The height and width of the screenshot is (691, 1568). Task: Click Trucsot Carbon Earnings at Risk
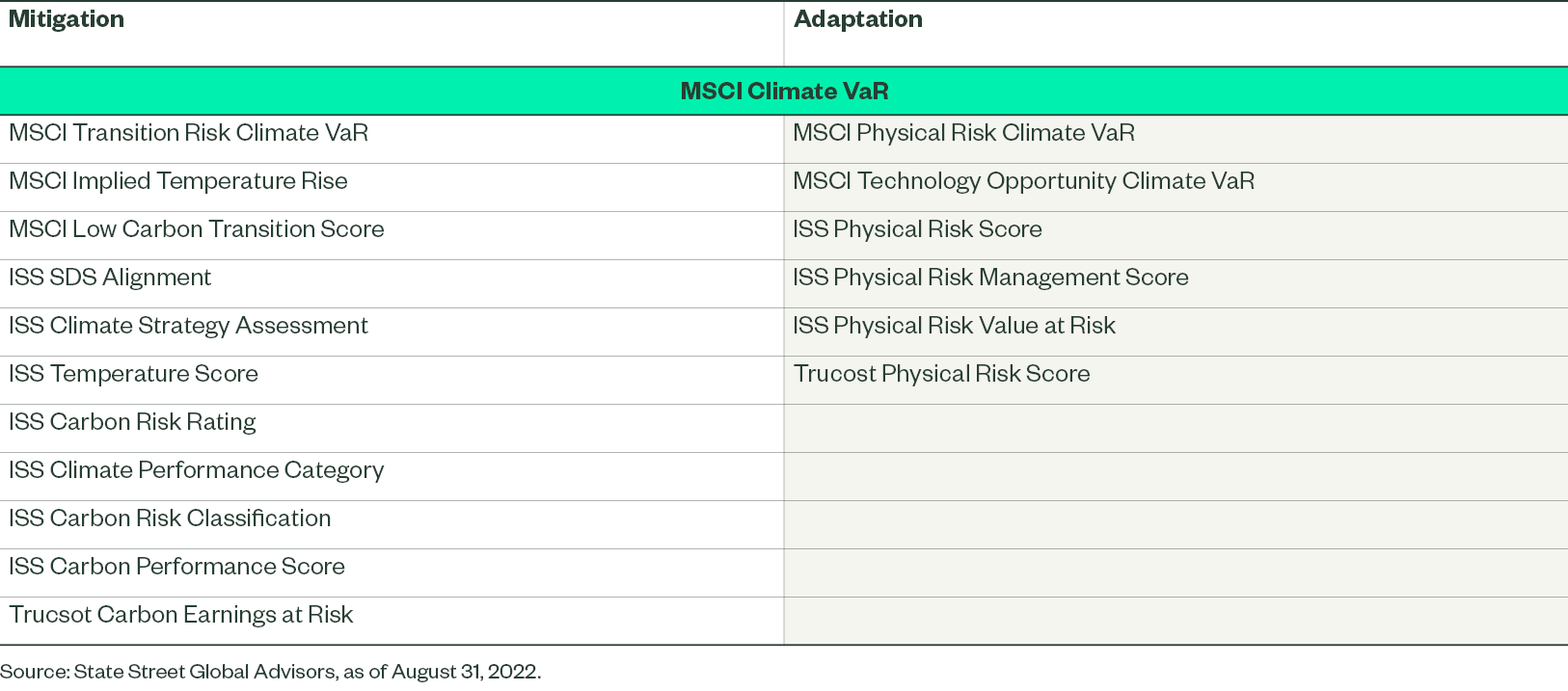(181, 615)
